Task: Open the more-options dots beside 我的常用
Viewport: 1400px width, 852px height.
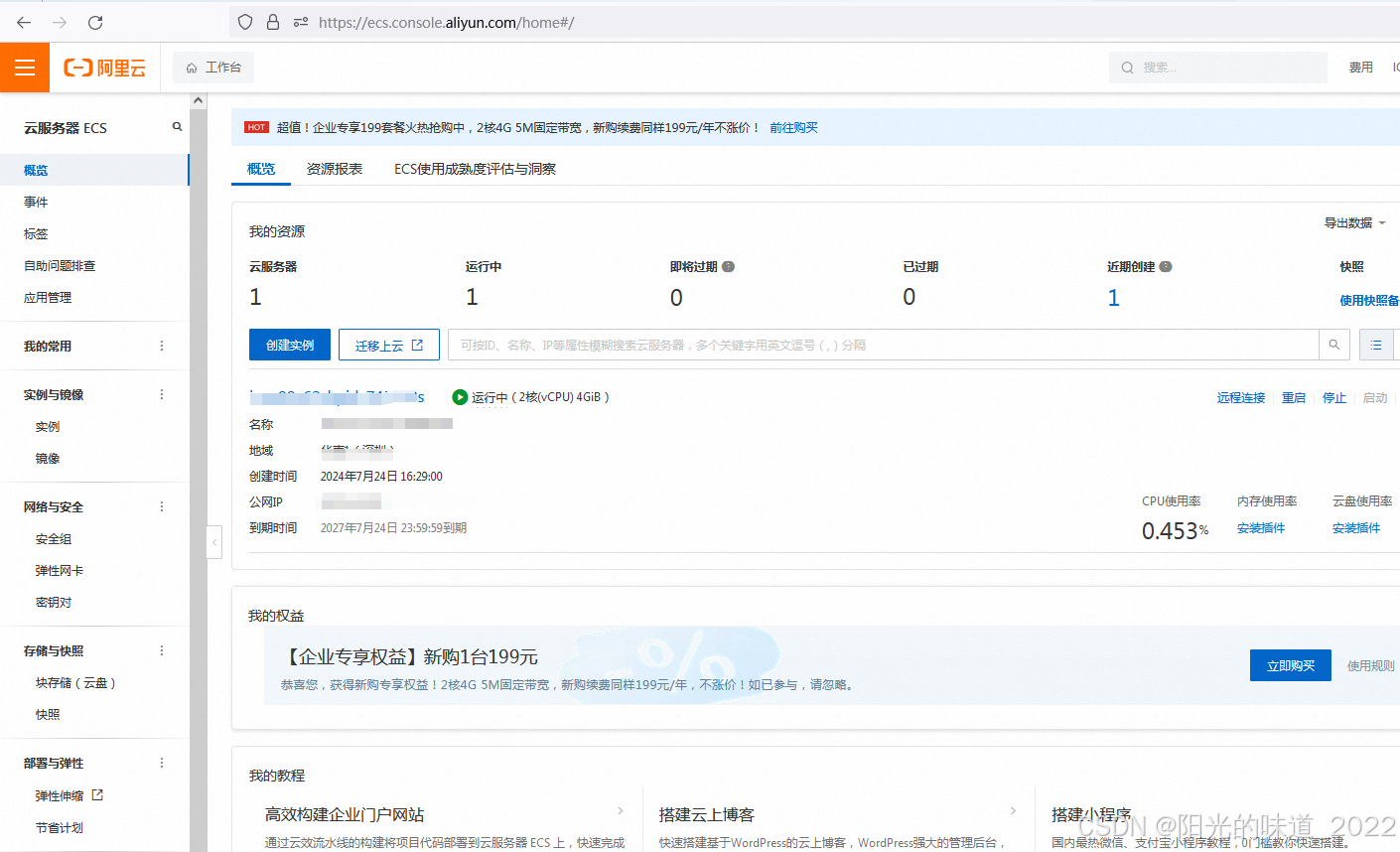Action: click(x=162, y=346)
